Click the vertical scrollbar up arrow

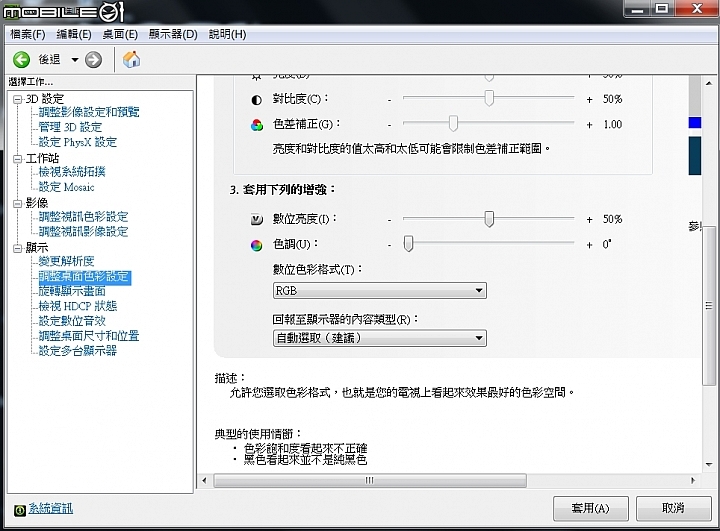point(709,83)
